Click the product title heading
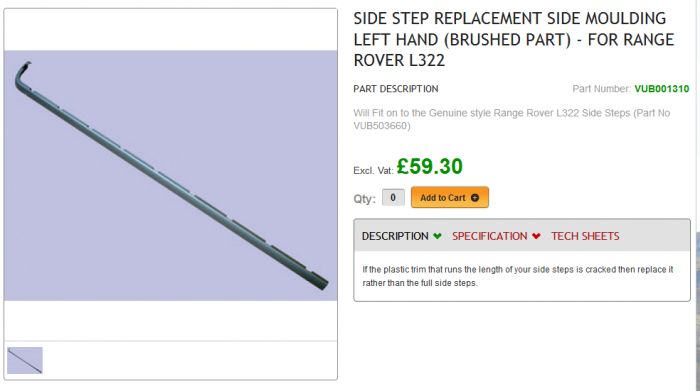The width and height of the screenshot is (700, 391). tap(513, 39)
